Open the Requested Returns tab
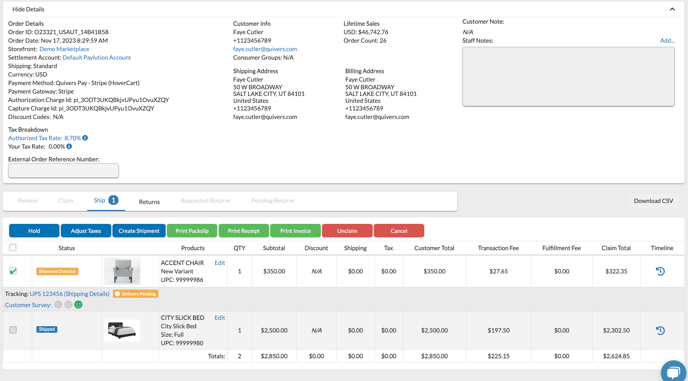This screenshot has width=688, height=381. coord(205,201)
